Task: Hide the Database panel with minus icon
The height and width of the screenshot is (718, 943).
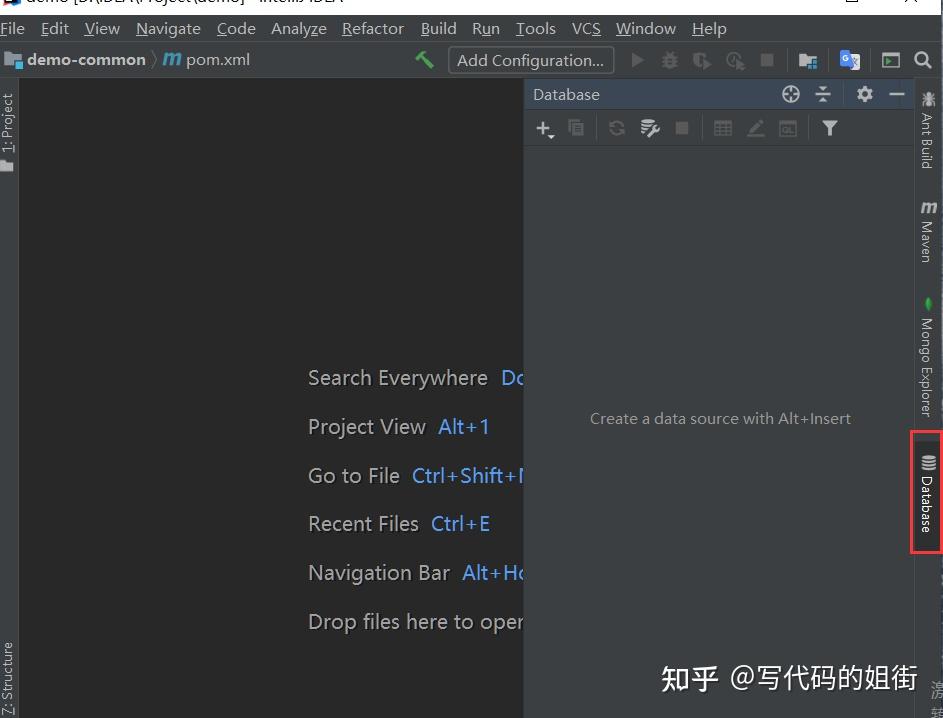Action: [x=897, y=94]
